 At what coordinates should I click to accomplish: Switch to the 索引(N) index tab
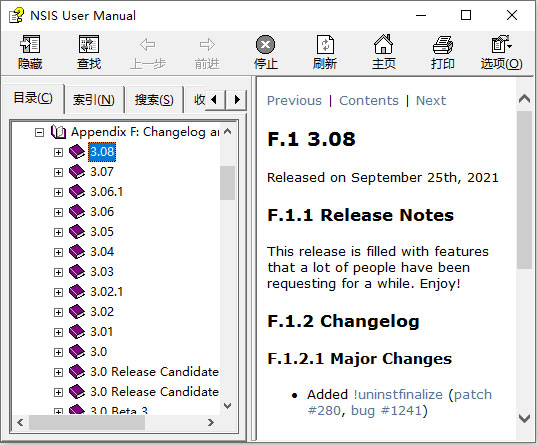[94, 100]
